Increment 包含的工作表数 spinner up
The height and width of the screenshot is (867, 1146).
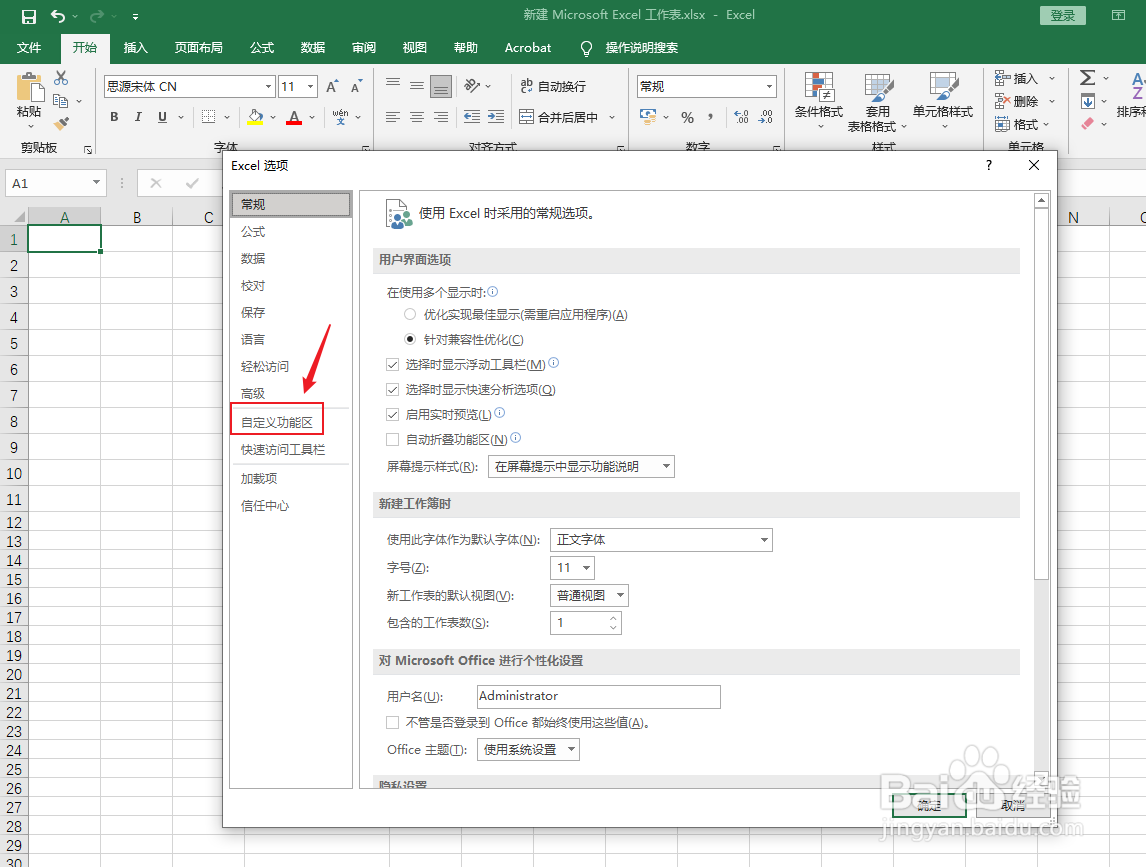[x=613, y=618]
